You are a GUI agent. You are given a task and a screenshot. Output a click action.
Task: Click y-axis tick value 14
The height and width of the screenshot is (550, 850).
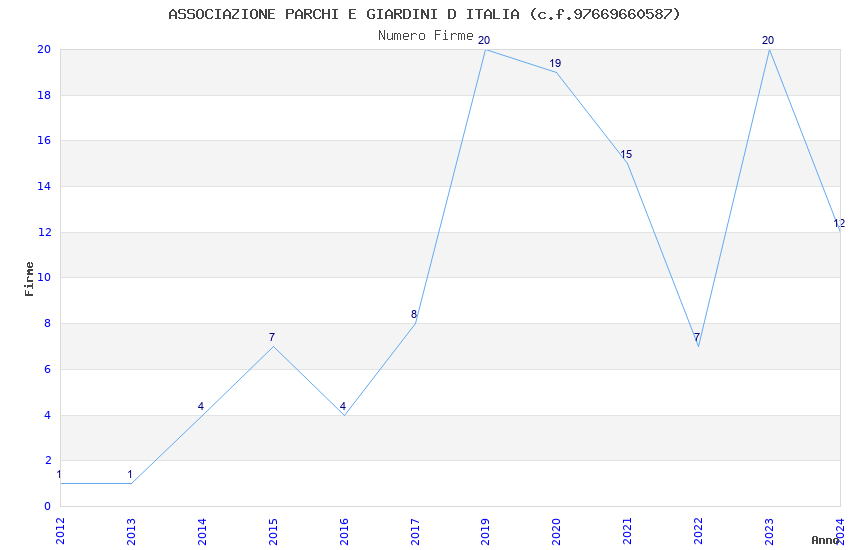tap(44, 186)
